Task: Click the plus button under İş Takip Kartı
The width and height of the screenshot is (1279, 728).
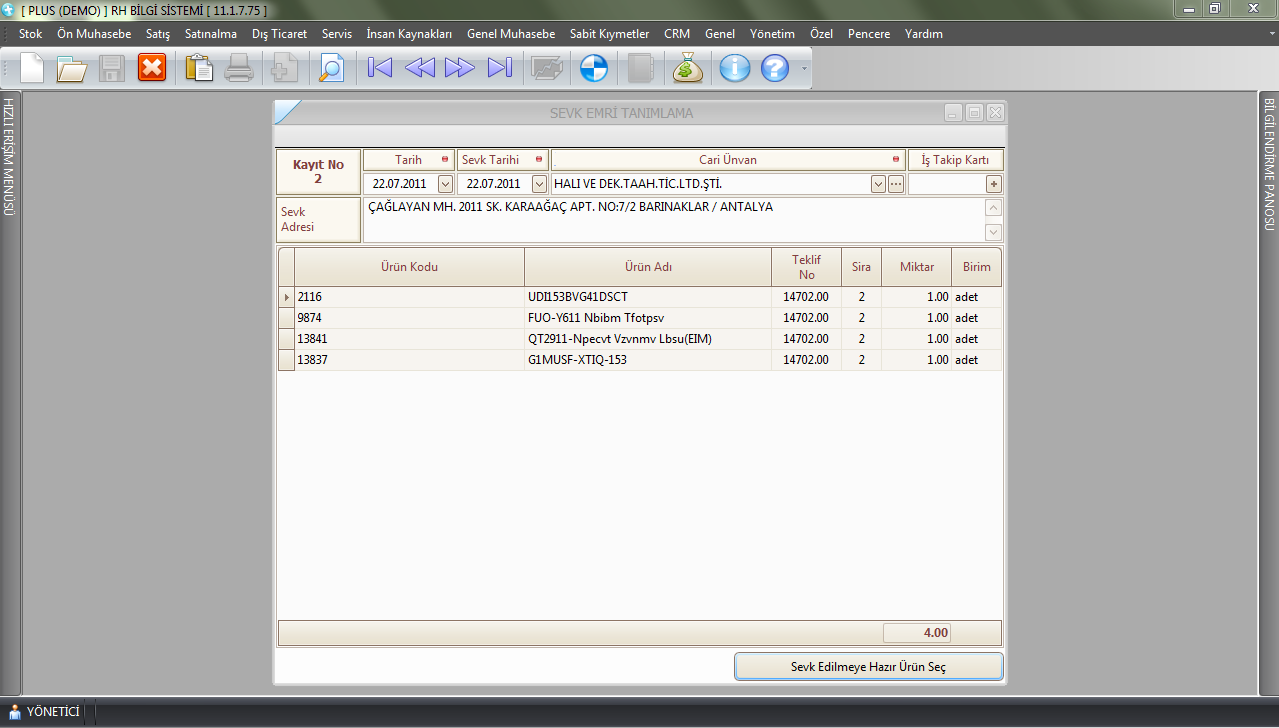Action: point(993,184)
